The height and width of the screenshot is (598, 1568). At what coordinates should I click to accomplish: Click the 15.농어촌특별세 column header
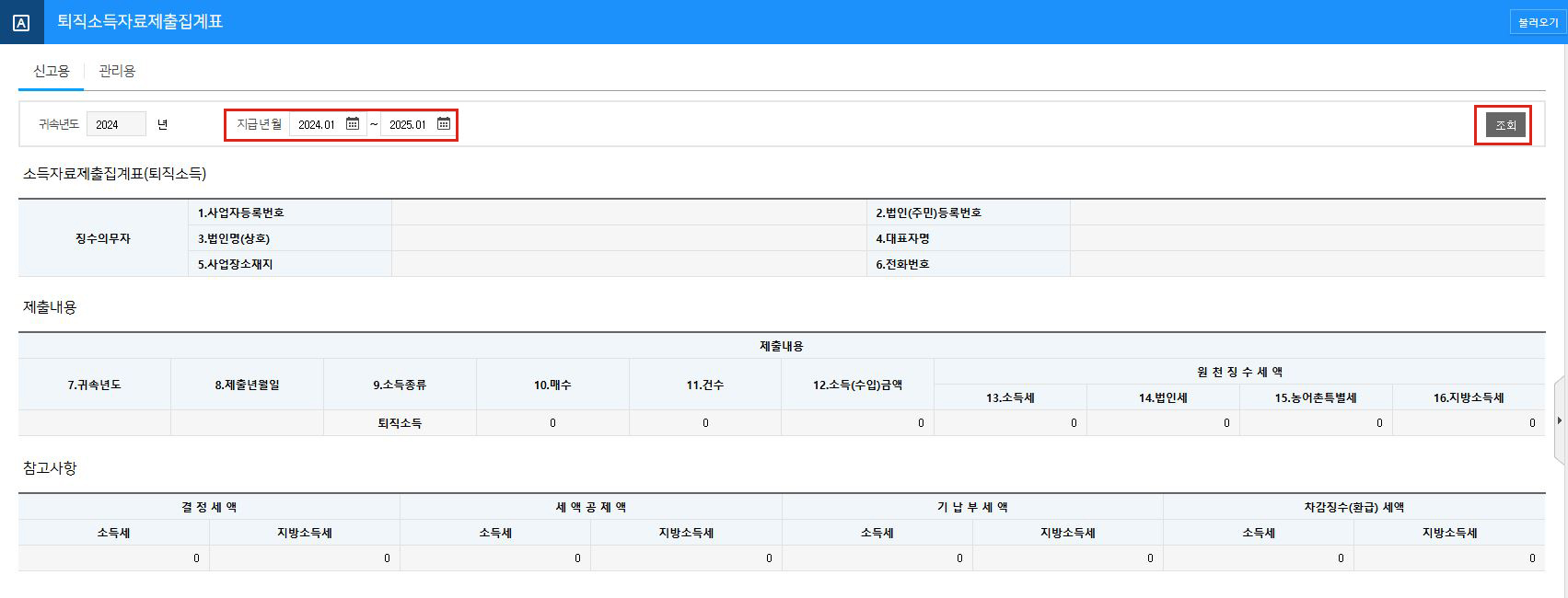pos(1316,397)
